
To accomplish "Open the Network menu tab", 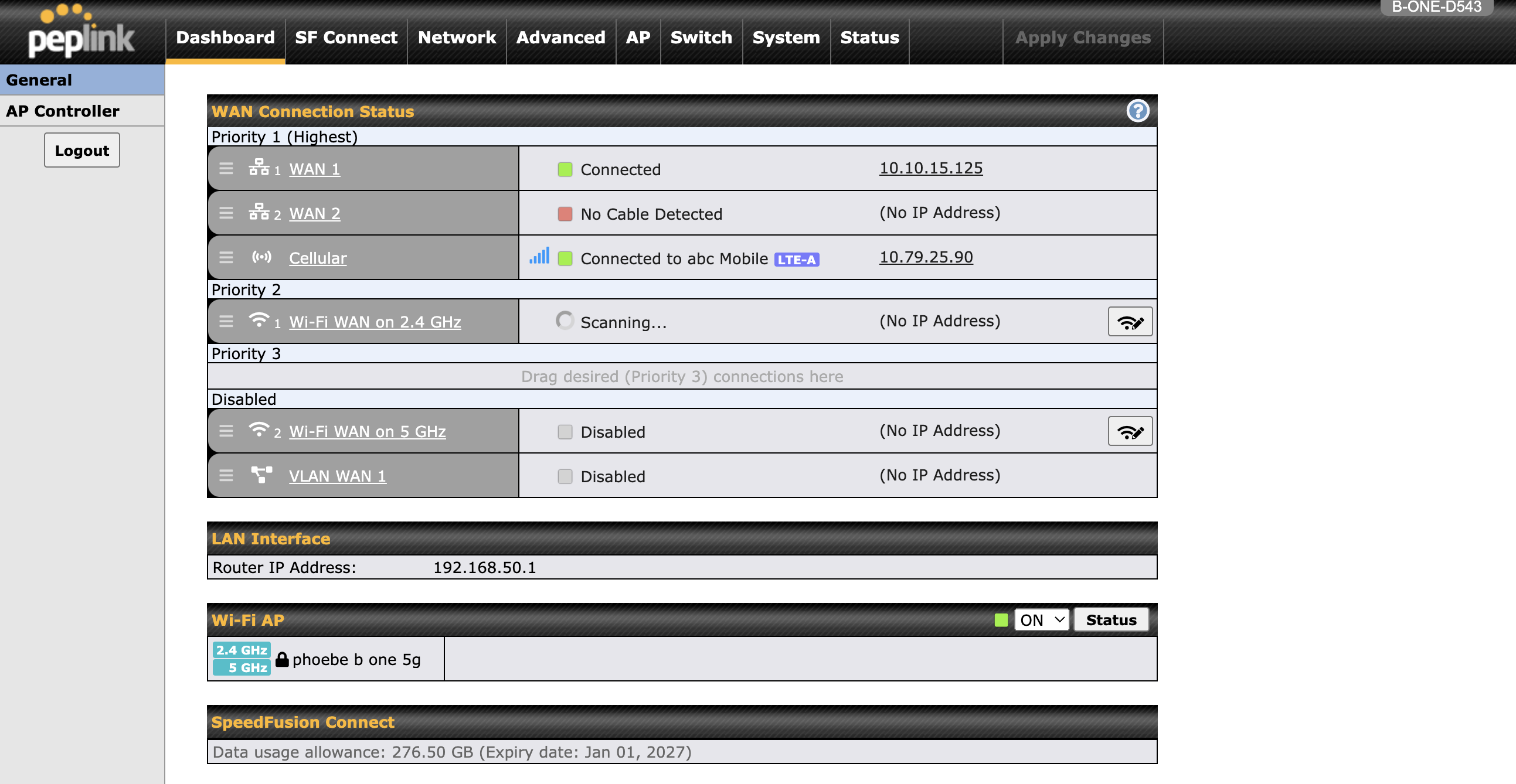I will (457, 38).
